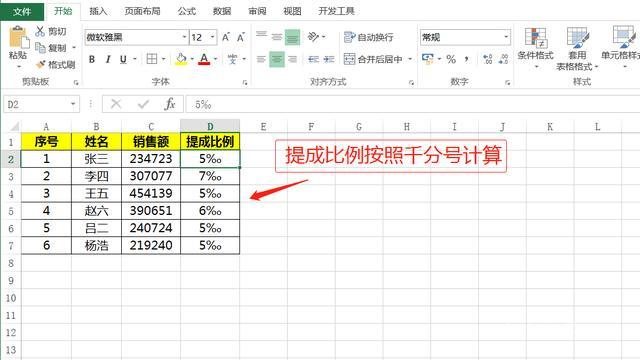Switch to the 开发工具 Developer tab
This screenshot has width=640, height=360.
click(336, 11)
